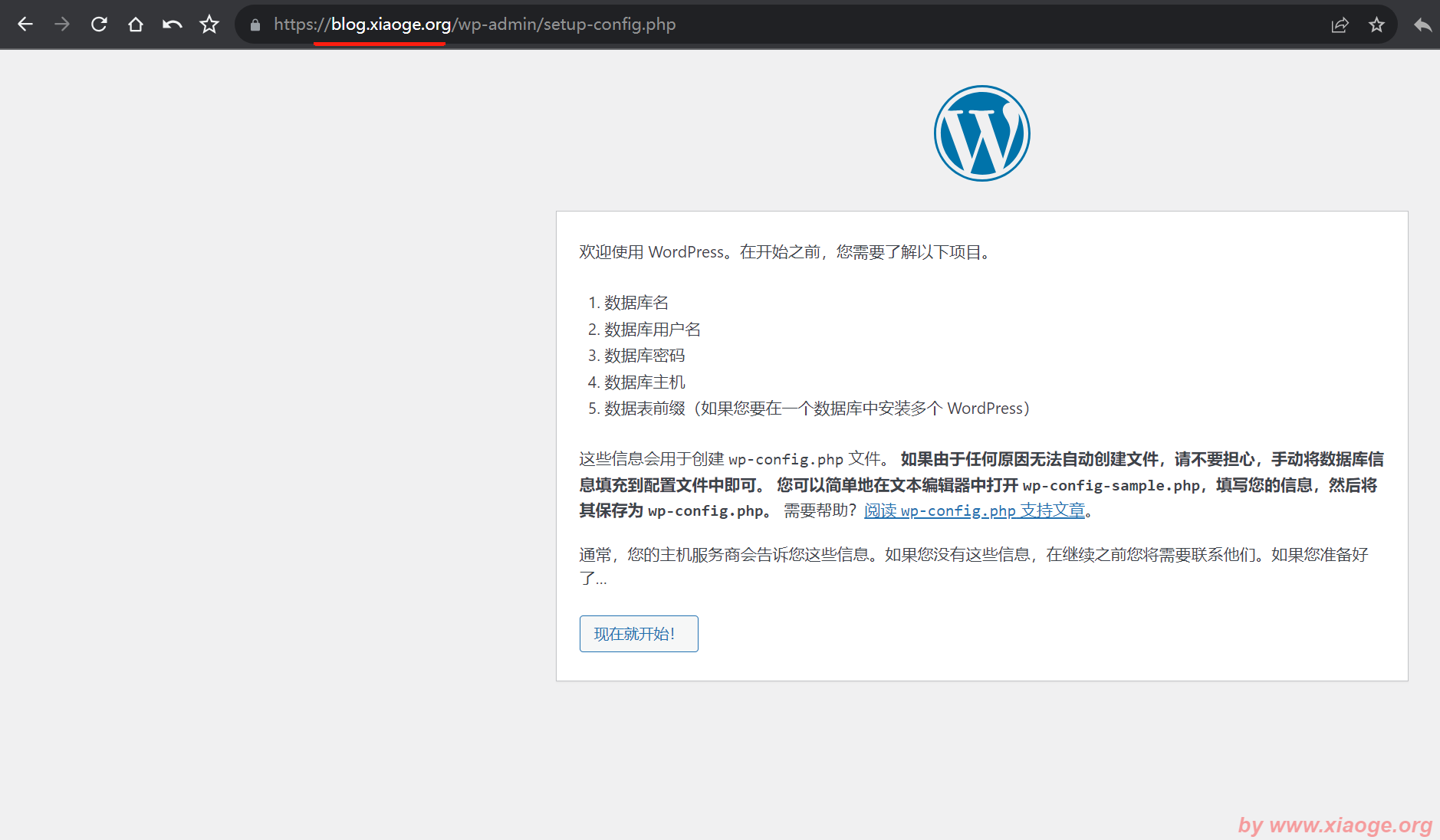Open the 阅读 wp-config.php 支持文章 link
1440x840 pixels.
click(x=974, y=510)
